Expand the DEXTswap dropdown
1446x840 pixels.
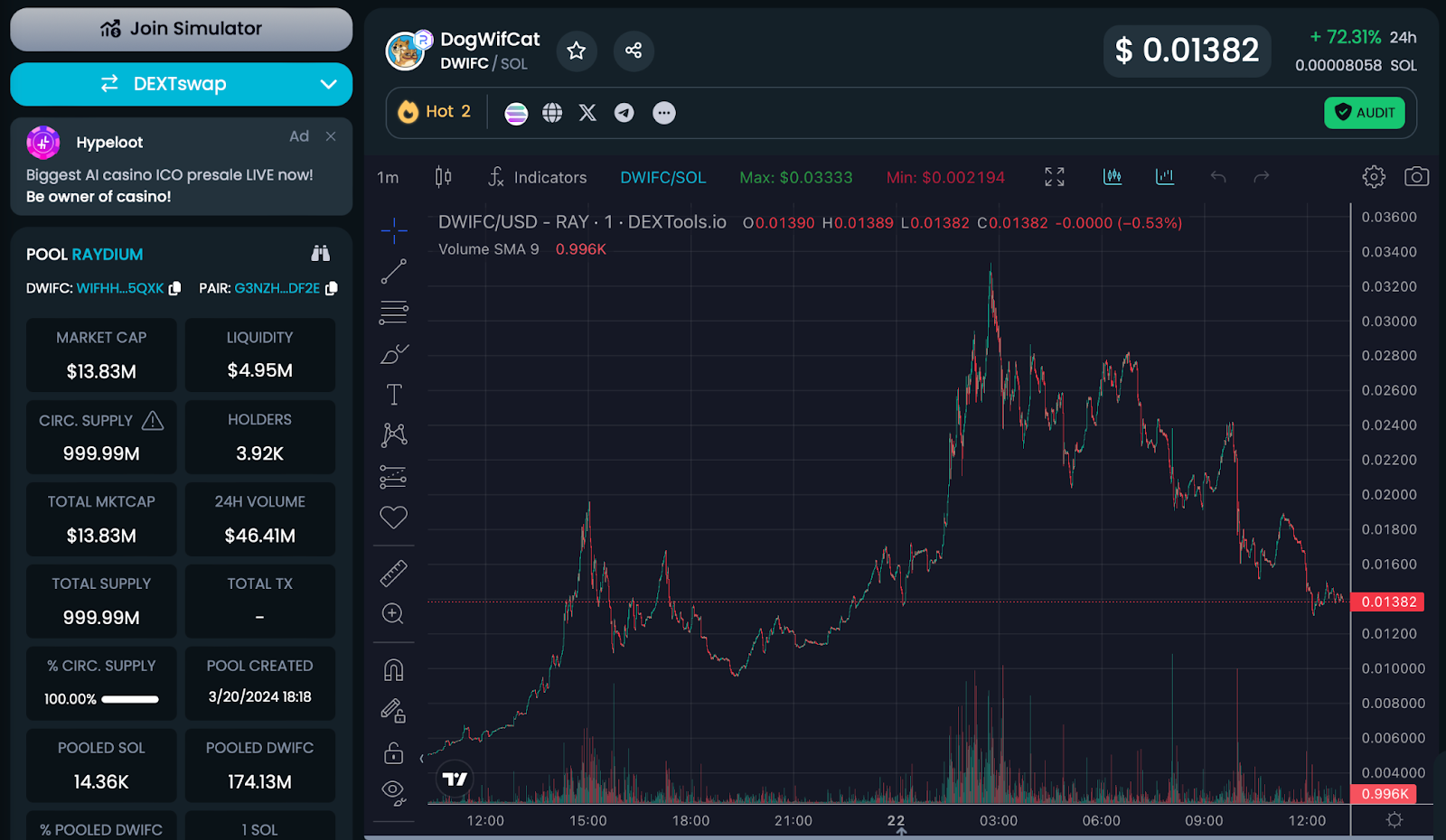(x=328, y=84)
